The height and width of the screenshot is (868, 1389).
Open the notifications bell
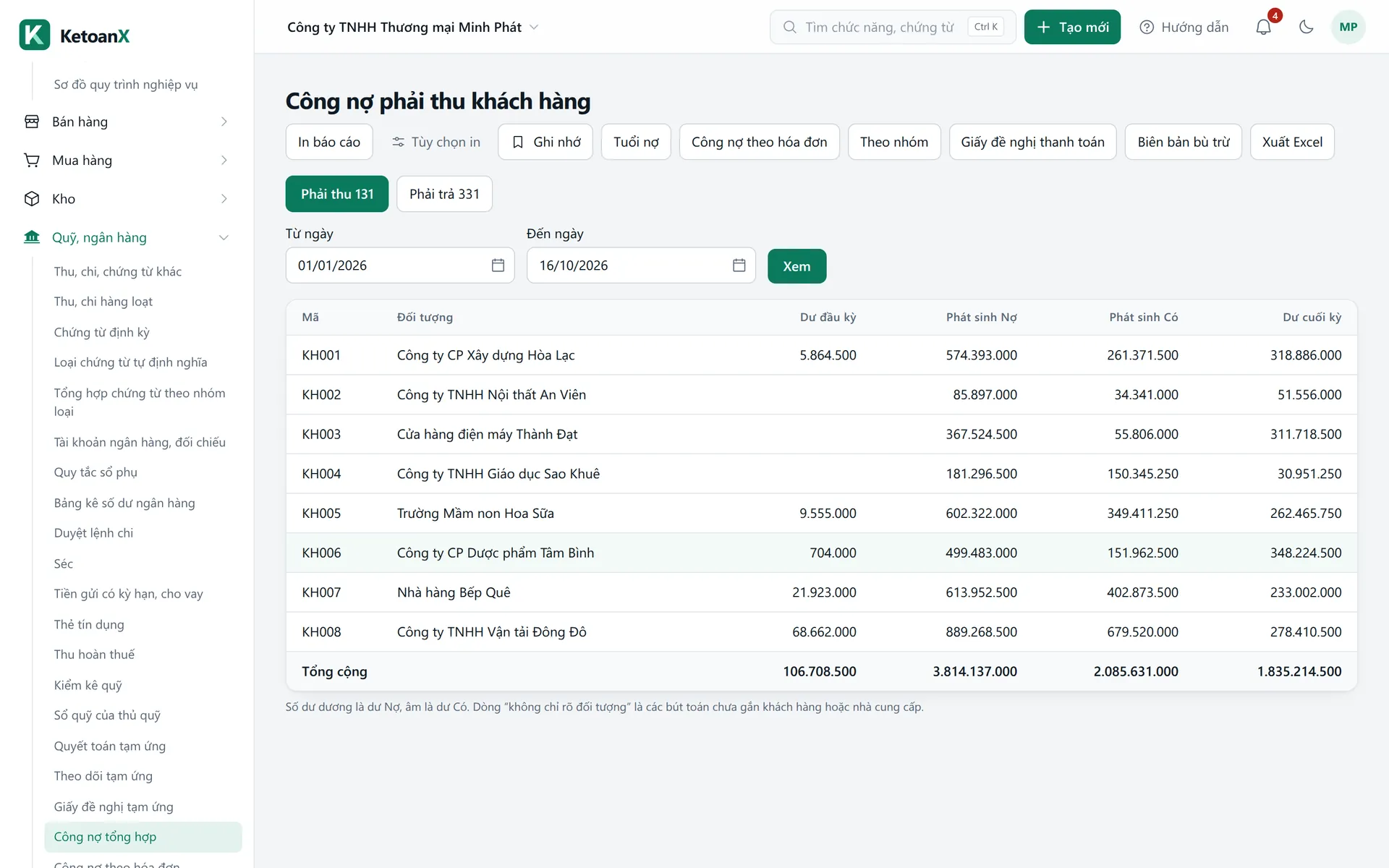(x=1263, y=27)
